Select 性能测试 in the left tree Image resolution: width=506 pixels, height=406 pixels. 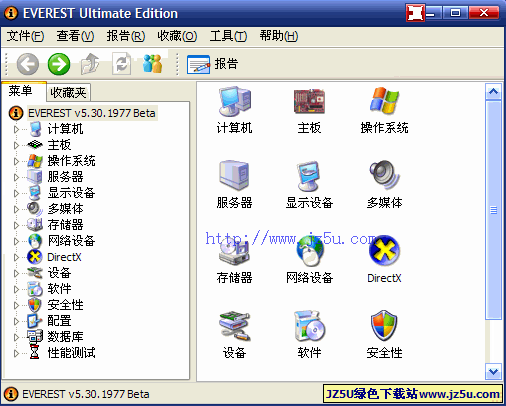tap(71, 353)
